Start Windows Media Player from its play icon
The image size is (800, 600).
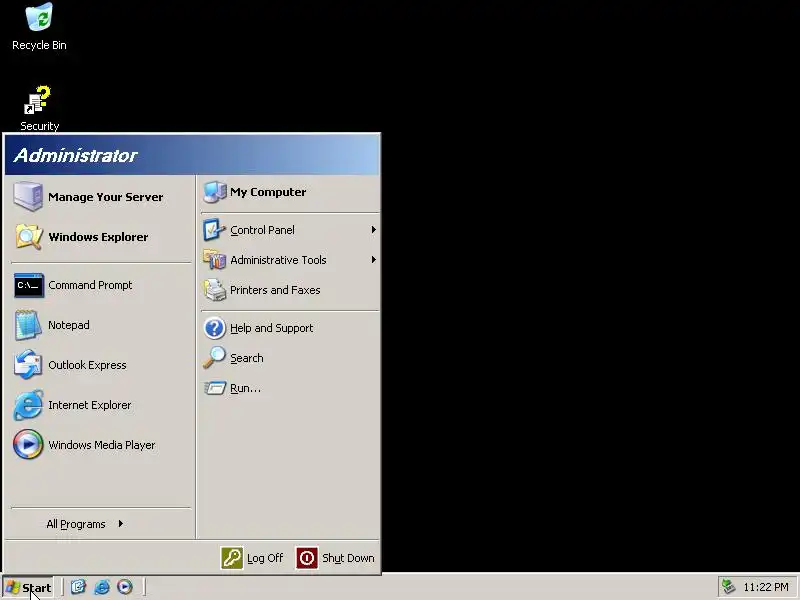click(28, 444)
